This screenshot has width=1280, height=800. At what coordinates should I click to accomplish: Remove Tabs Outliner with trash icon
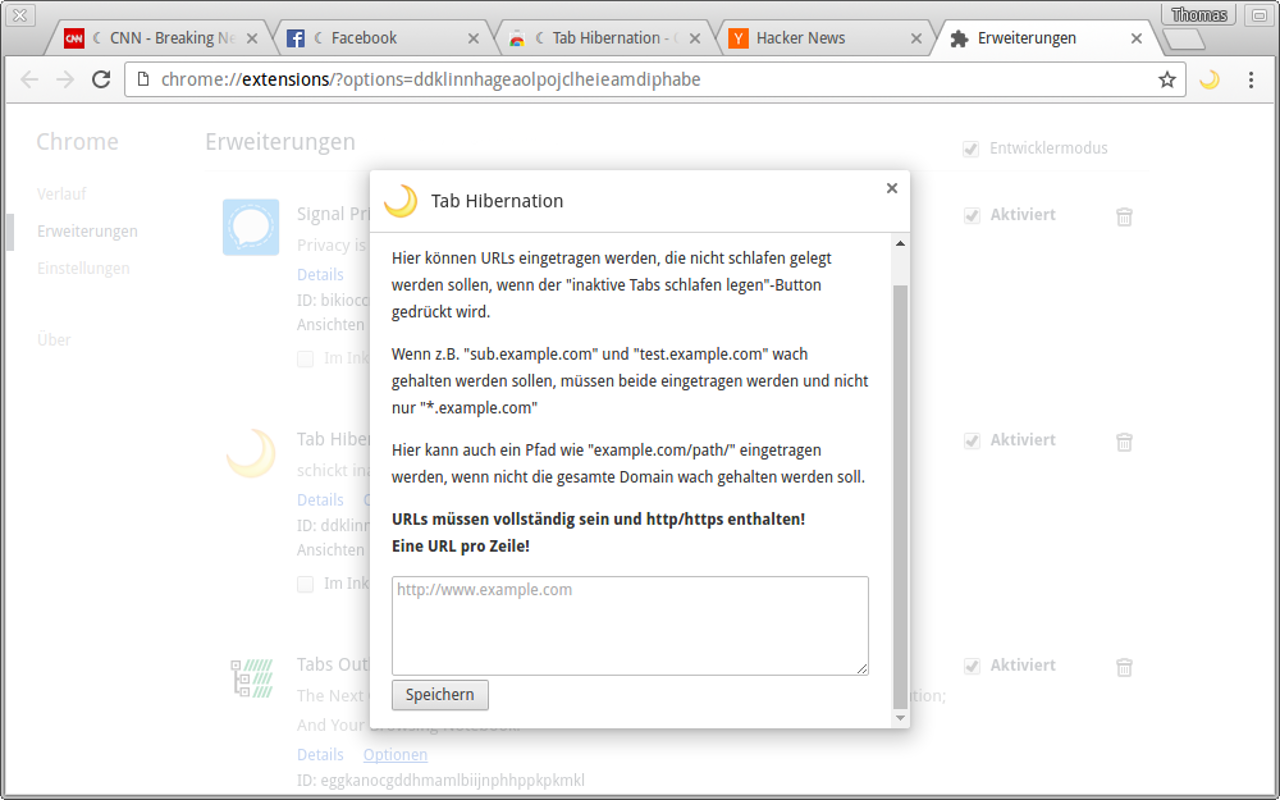coord(1125,667)
